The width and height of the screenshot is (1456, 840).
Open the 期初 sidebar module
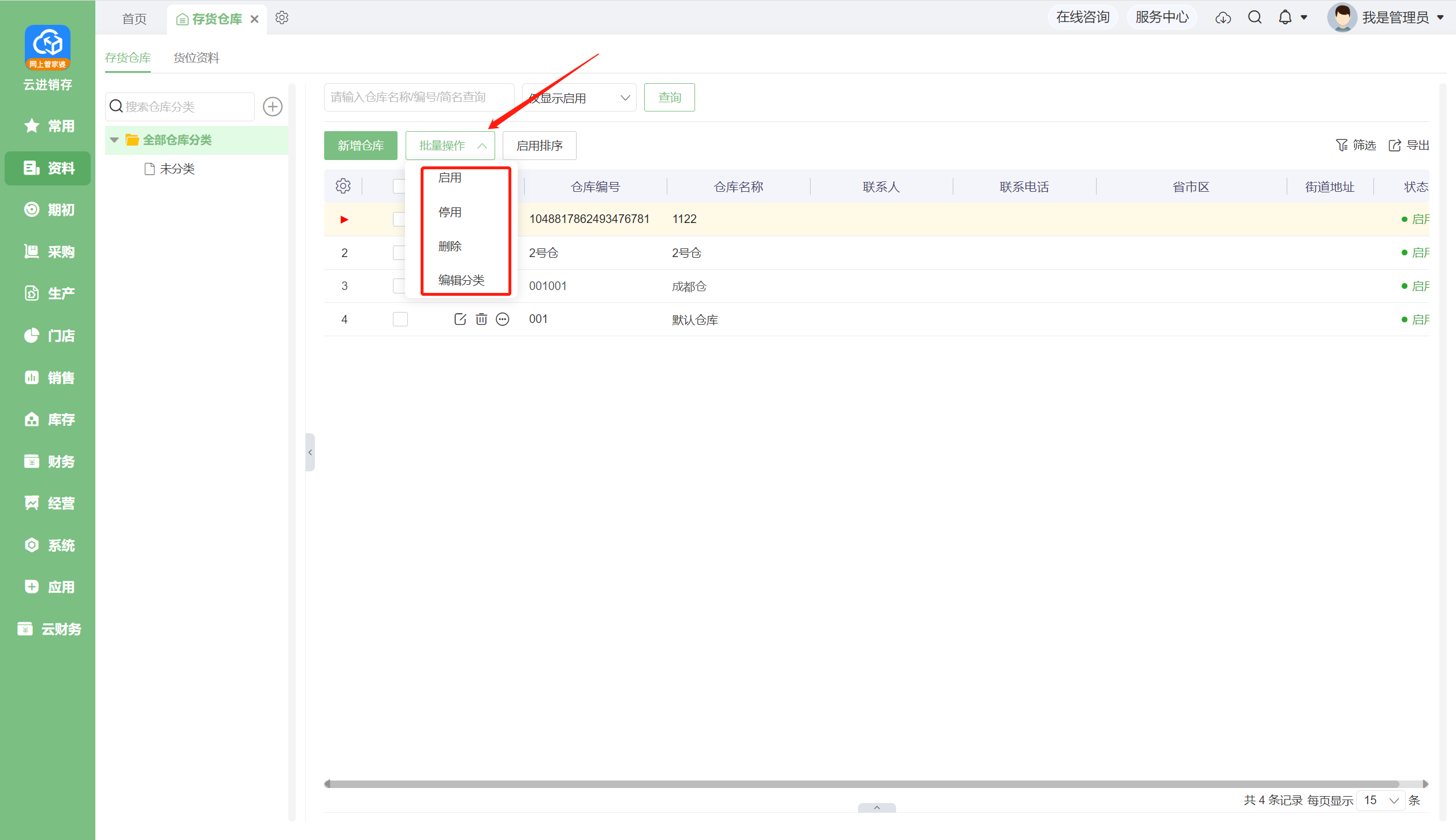click(49, 210)
